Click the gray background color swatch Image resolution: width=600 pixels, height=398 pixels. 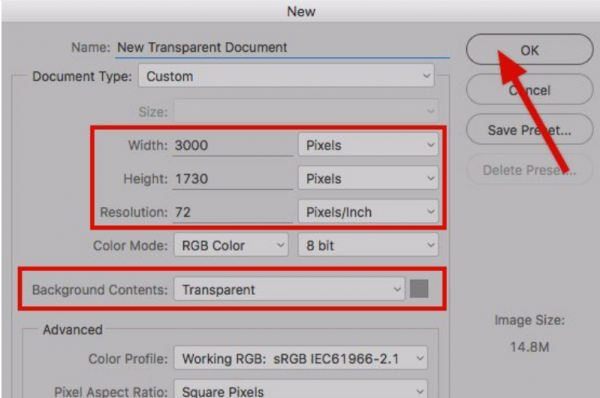(x=419, y=289)
